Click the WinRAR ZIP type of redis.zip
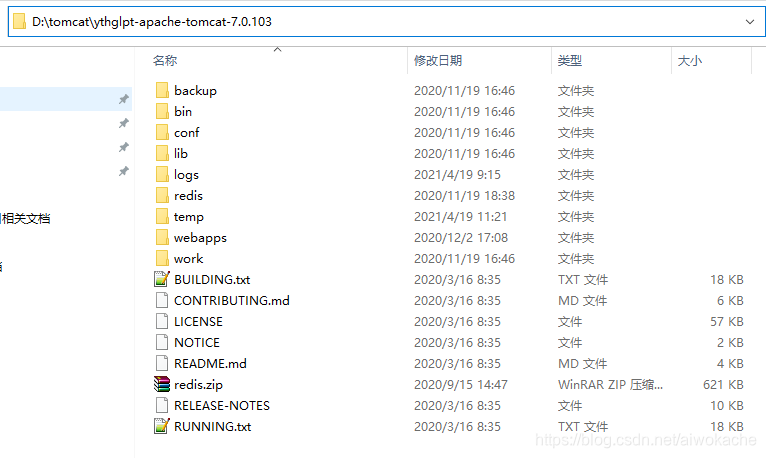Screen dimensions: 766x458 610,384
